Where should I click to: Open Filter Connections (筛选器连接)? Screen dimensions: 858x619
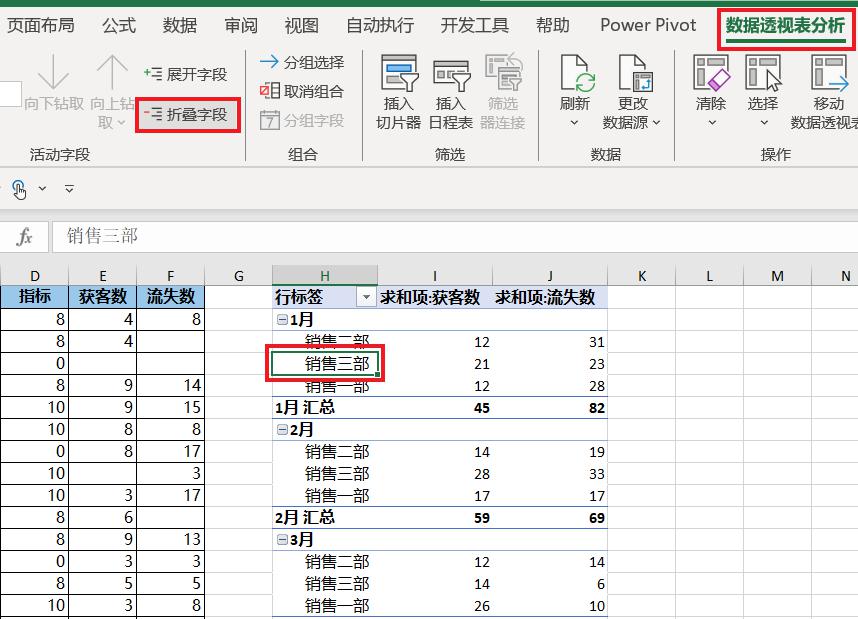coord(503,92)
